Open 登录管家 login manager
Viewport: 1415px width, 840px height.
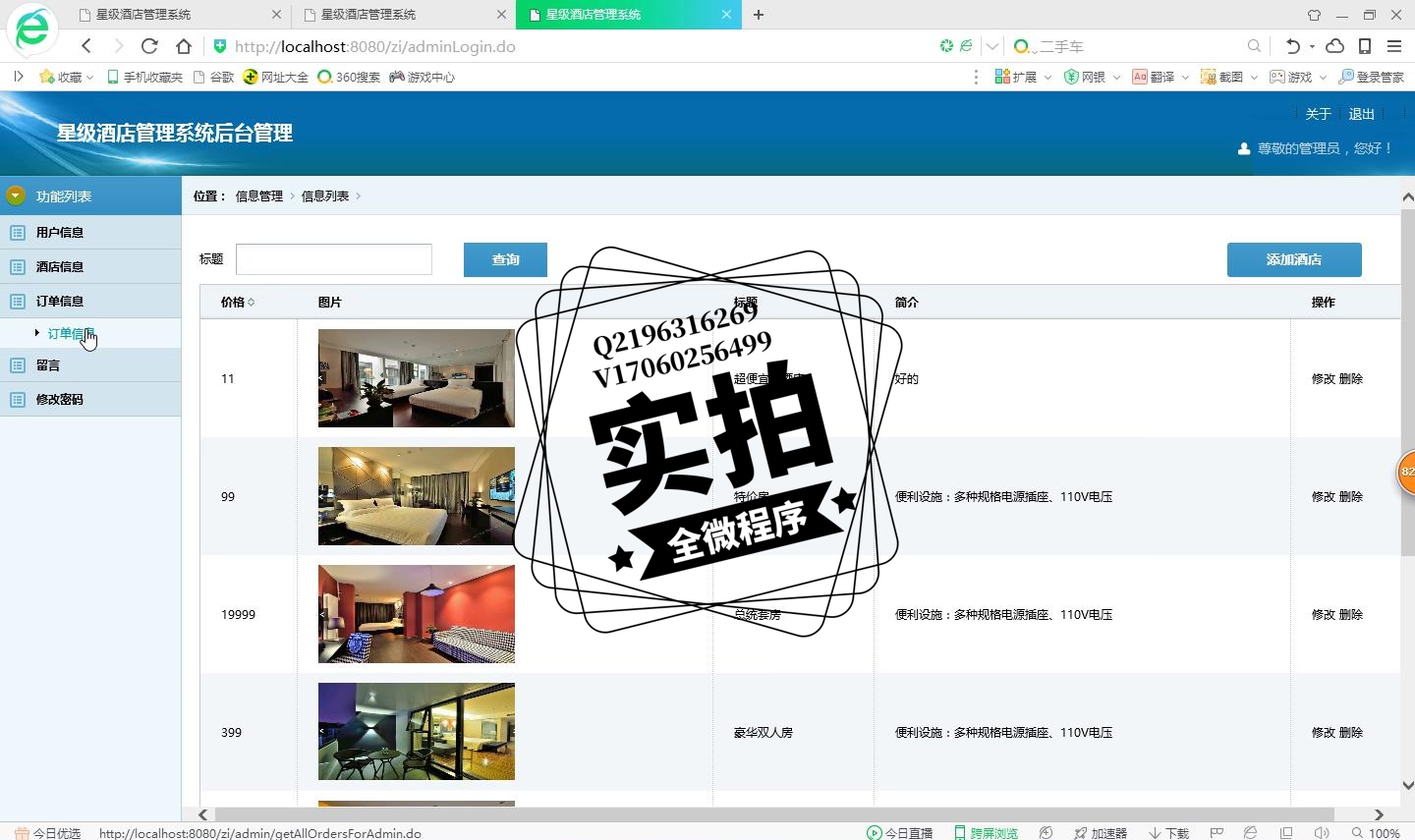1371,77
